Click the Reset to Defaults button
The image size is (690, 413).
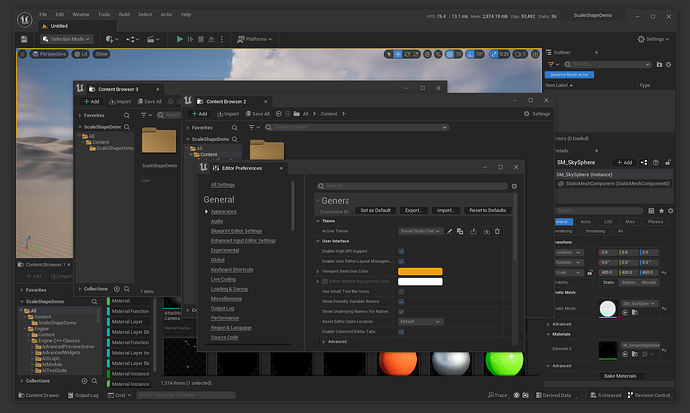(x=487, y=210)
